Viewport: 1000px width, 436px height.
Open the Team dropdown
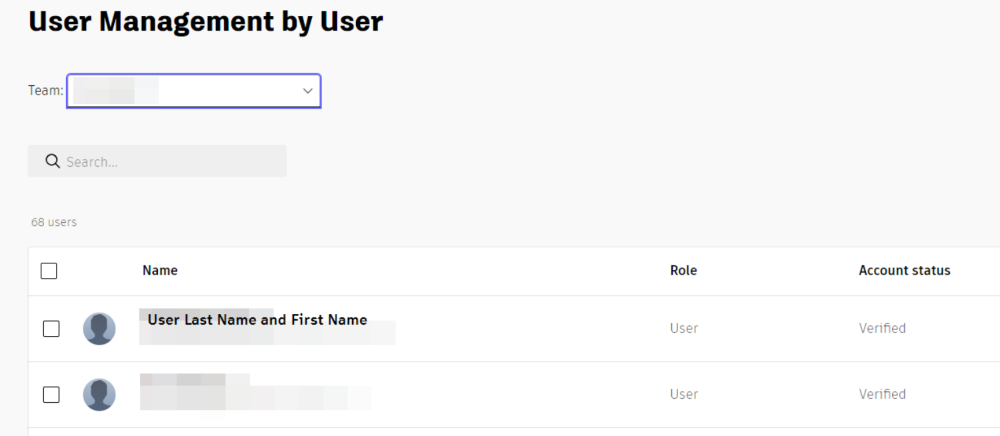point(193,91)
